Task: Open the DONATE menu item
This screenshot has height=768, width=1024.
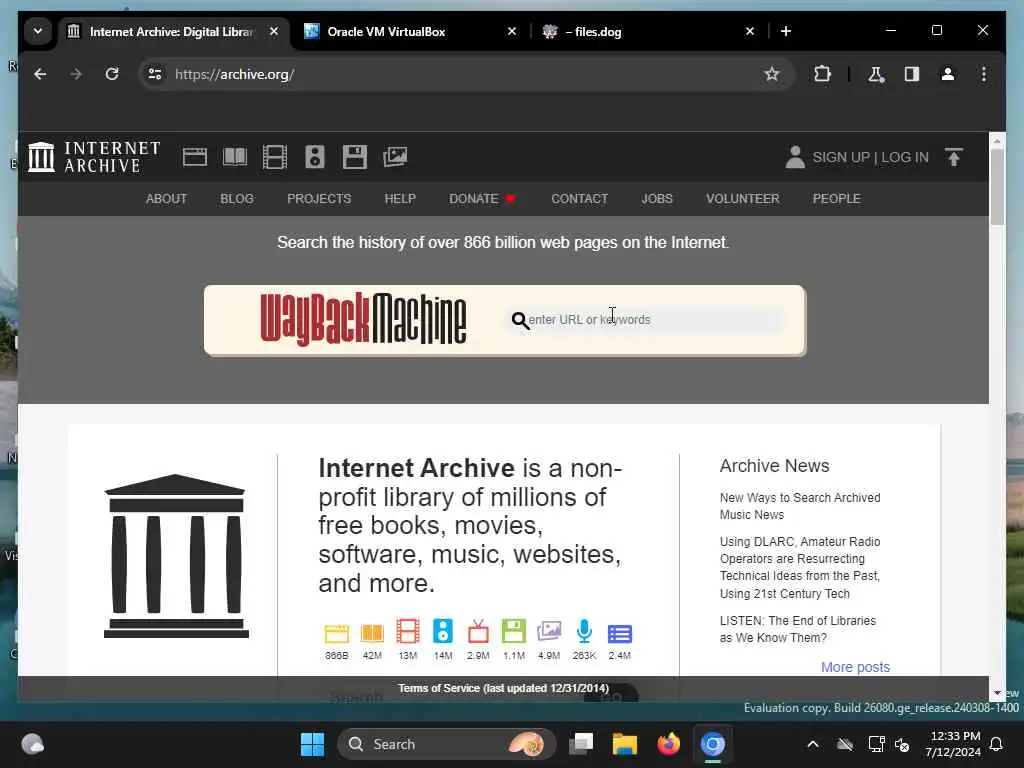Action: click(482, 199)
